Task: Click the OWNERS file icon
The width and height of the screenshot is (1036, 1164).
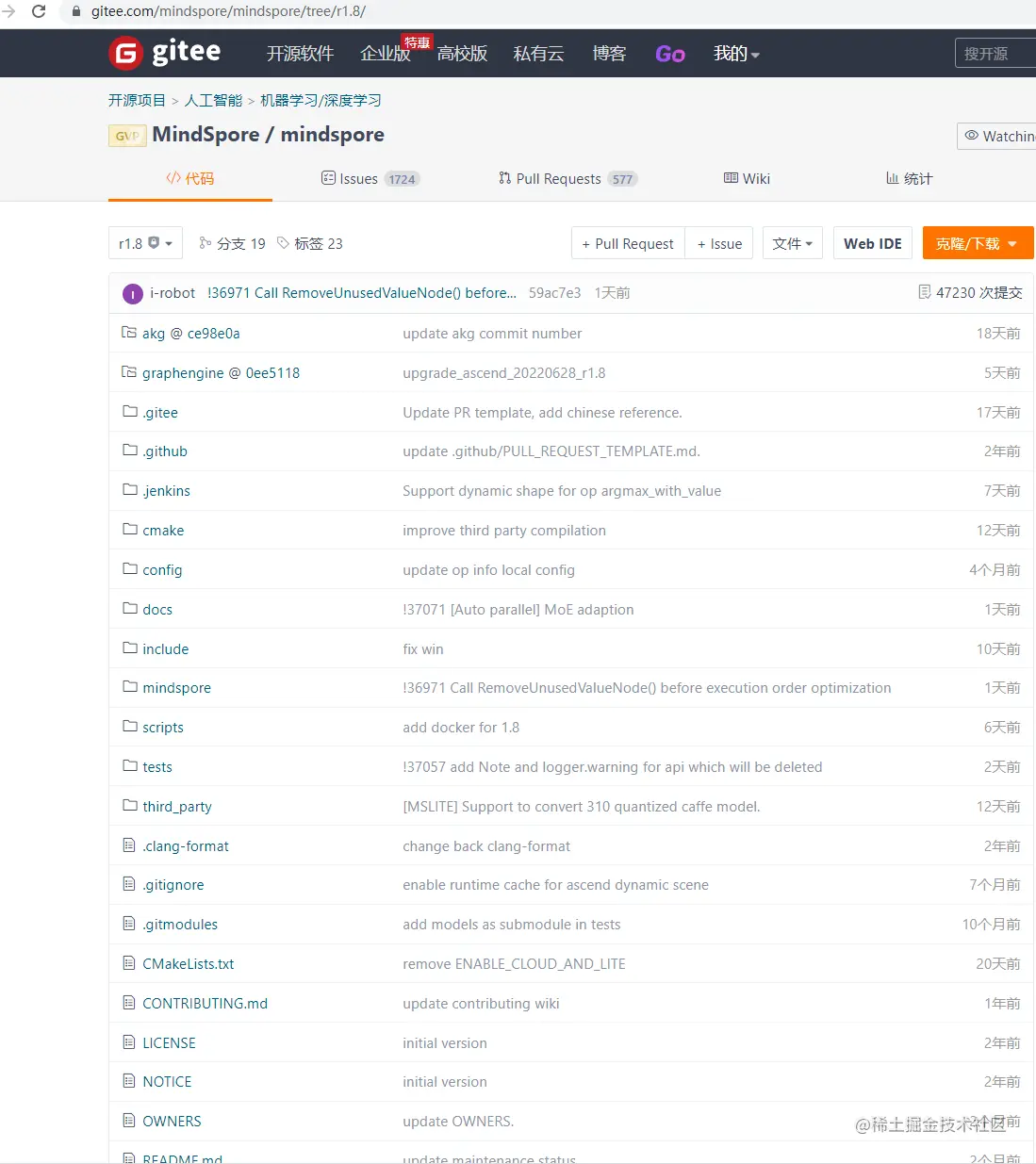Action: coord(129,1121)
